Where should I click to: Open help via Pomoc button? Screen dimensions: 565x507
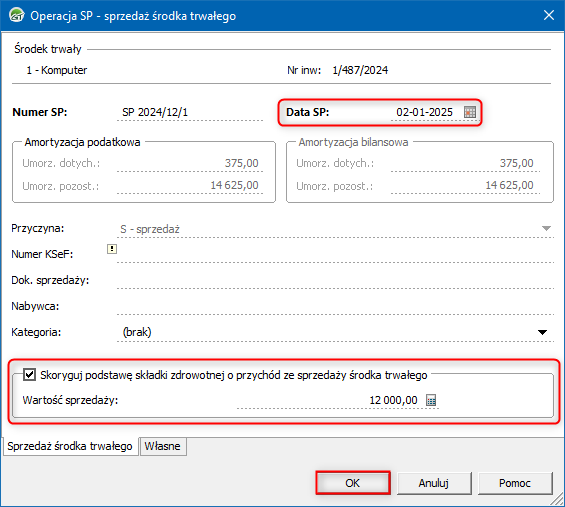click(x=515, y=483)
